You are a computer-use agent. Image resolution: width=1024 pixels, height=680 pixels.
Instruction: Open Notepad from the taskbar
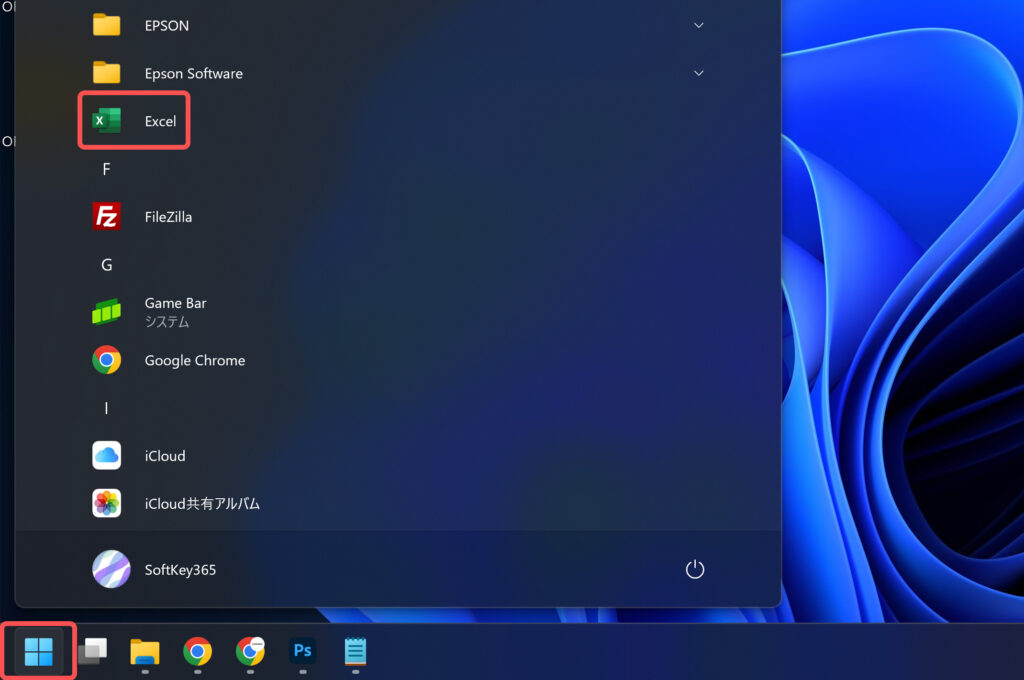[x=355, y=652]
